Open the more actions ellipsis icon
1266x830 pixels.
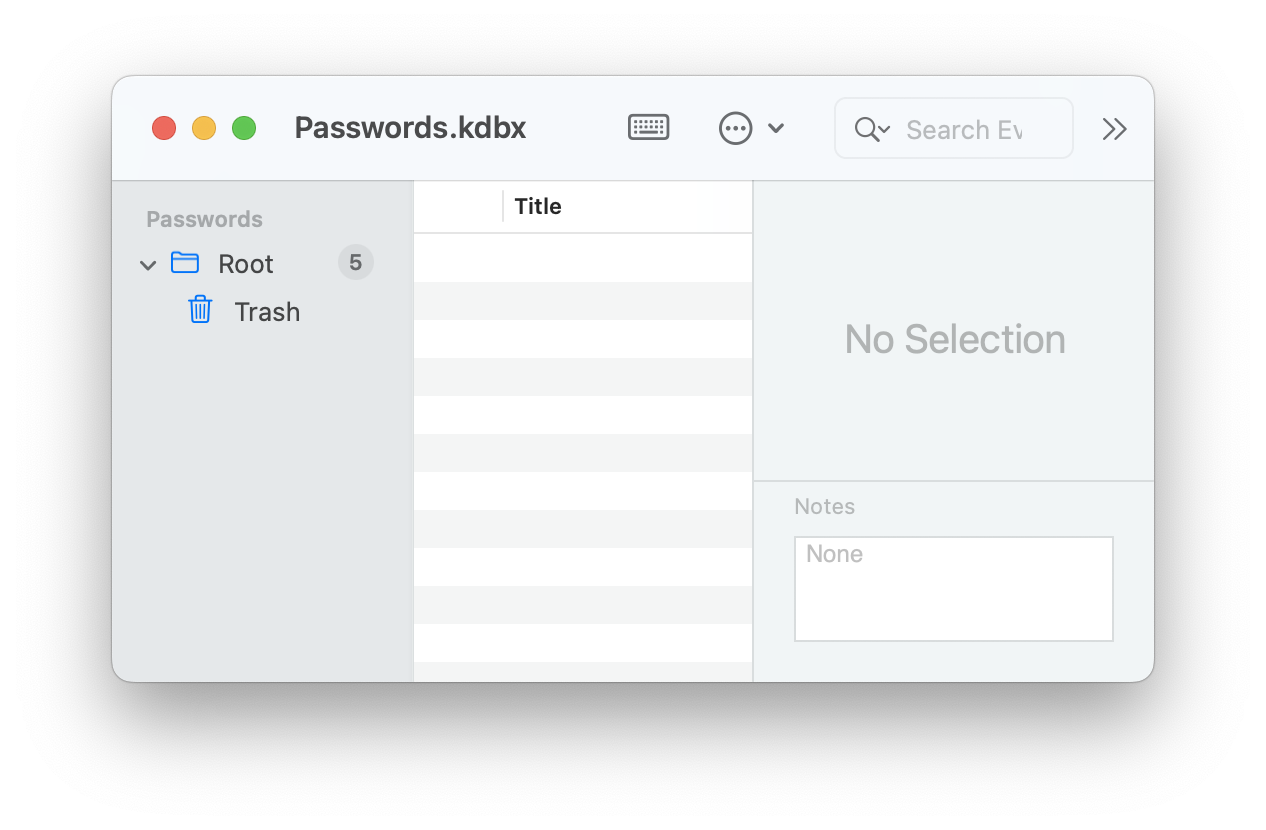tap(735, 128)
